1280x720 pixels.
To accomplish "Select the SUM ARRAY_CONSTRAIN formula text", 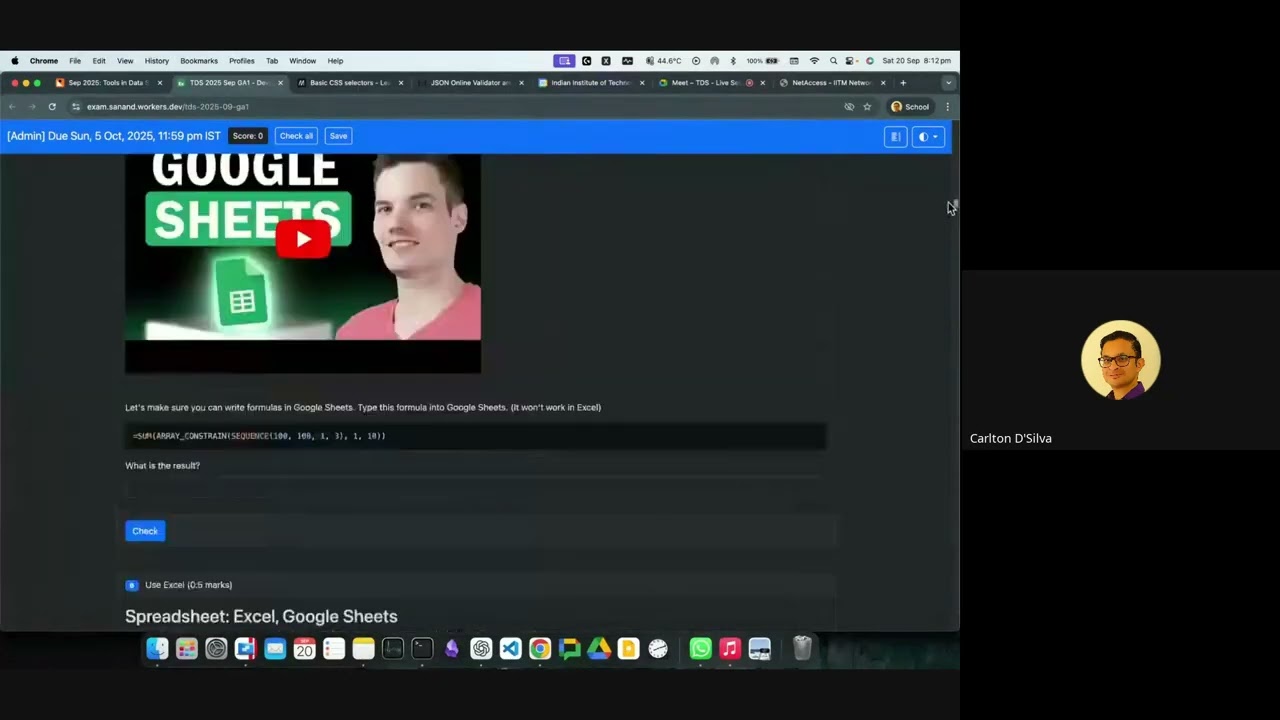I will 259,436.
